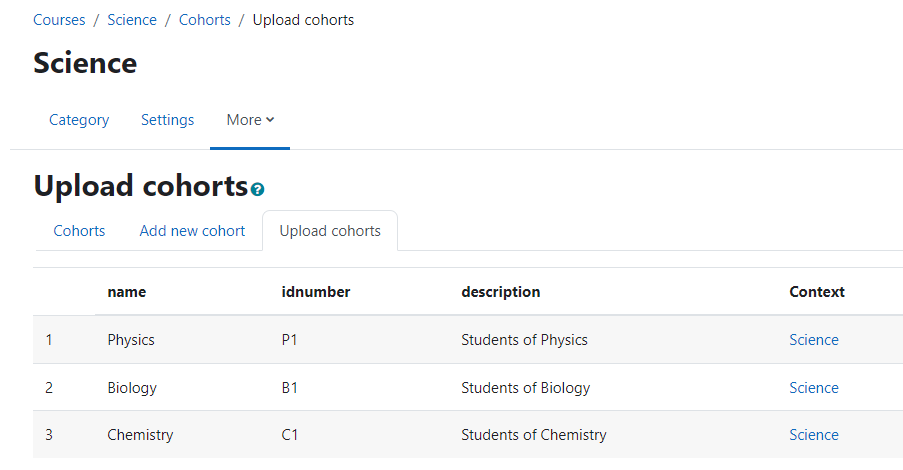Open Science breadcrumb link
Viewport: 903px width, 470px height.
(132, 20)
